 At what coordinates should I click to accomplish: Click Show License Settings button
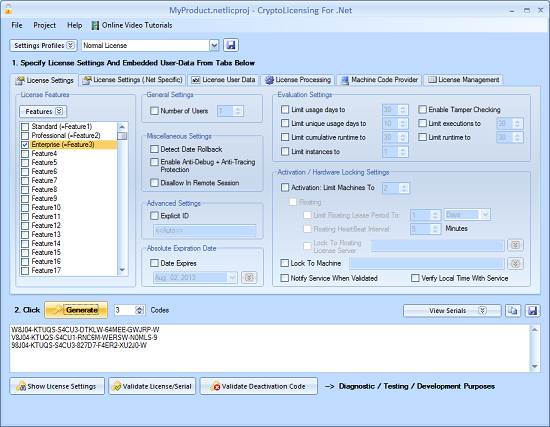(x=57, y=386)
